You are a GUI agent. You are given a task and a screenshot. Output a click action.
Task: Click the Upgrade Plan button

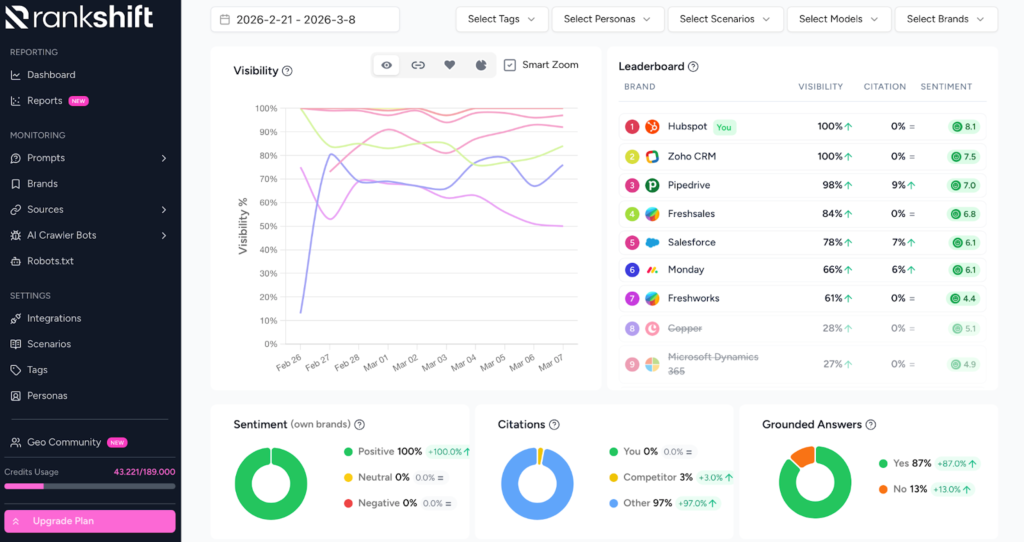tap(90, 521)
